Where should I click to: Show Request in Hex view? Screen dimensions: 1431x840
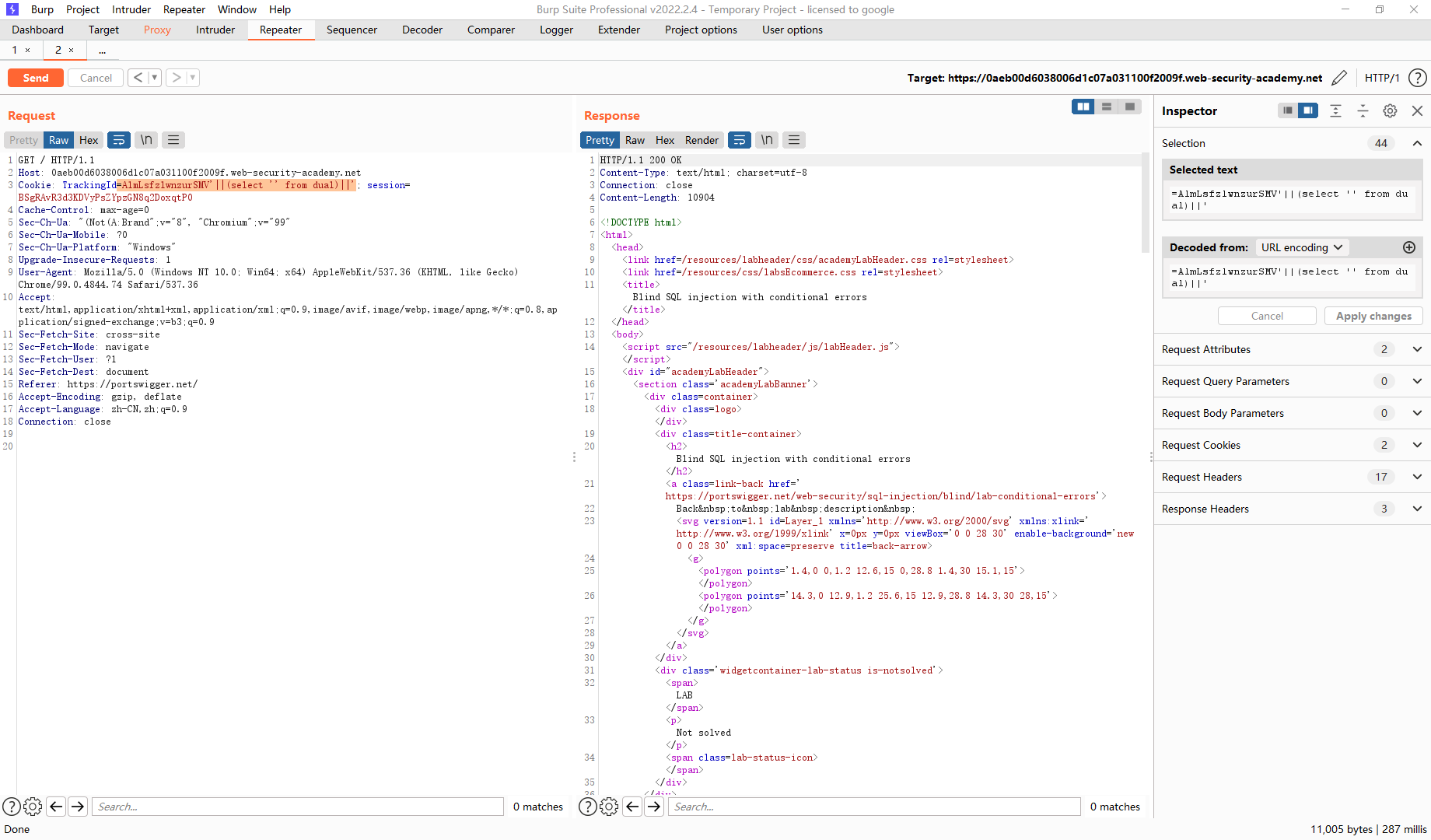pos(89,140)
